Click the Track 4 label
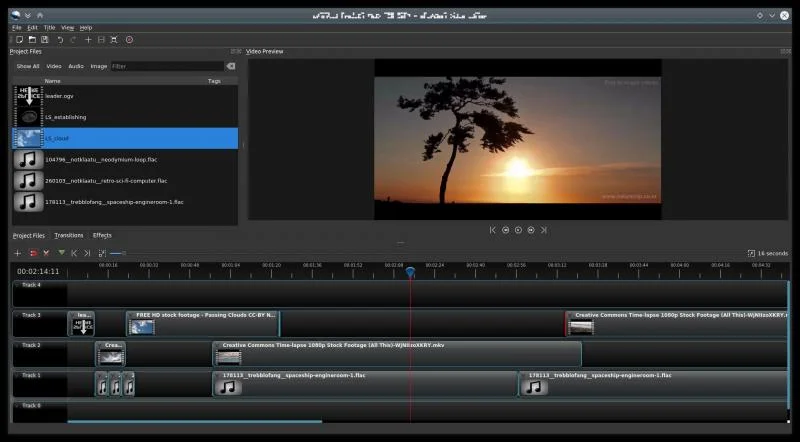This screenshot has width=800, height=442. tap(31, 285)
